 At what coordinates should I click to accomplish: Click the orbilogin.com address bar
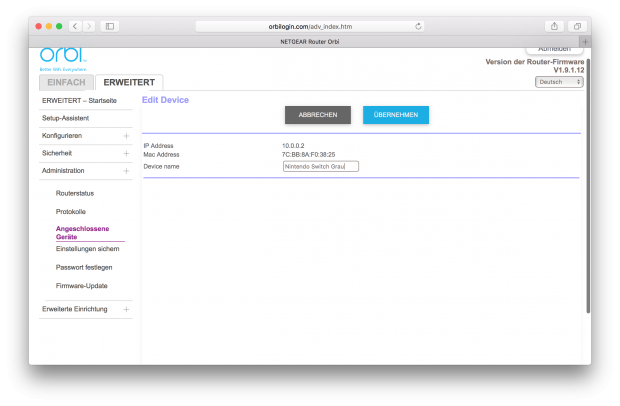pos(310,25)
